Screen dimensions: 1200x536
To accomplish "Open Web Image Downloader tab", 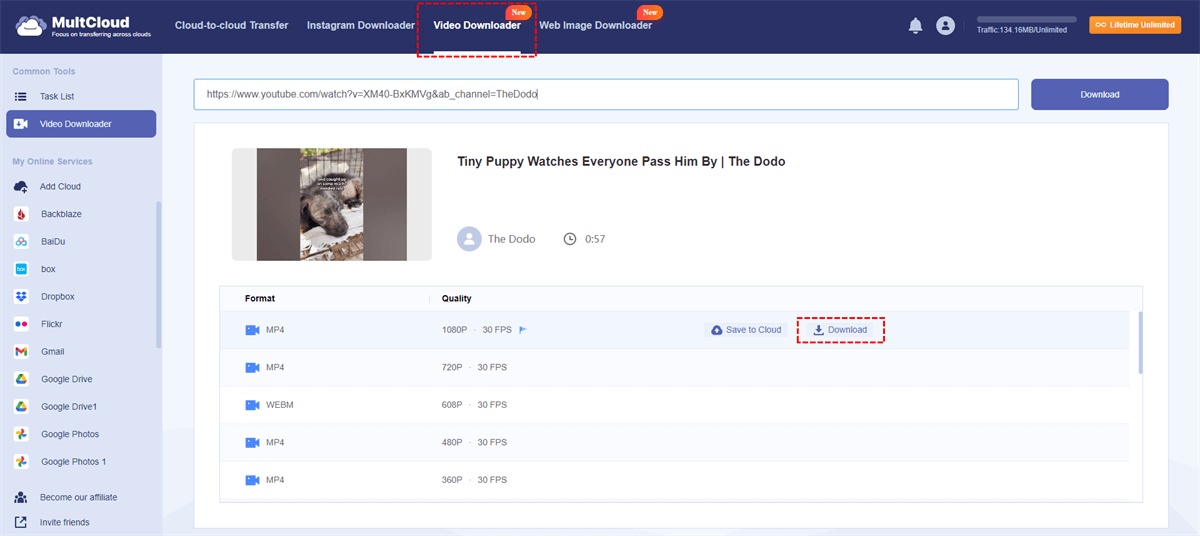I will [595, 25].
